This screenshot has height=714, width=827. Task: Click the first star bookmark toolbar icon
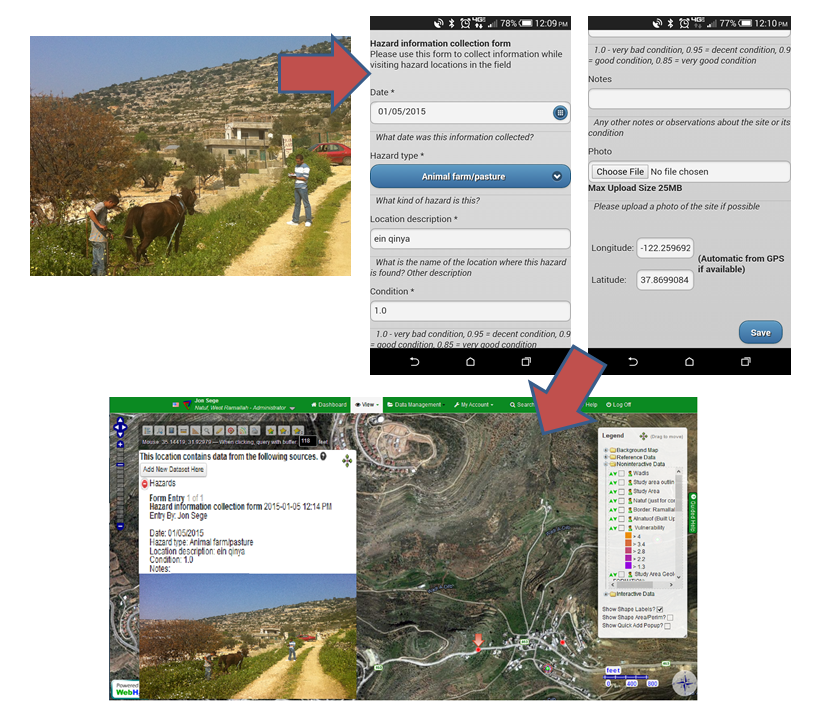271,430
